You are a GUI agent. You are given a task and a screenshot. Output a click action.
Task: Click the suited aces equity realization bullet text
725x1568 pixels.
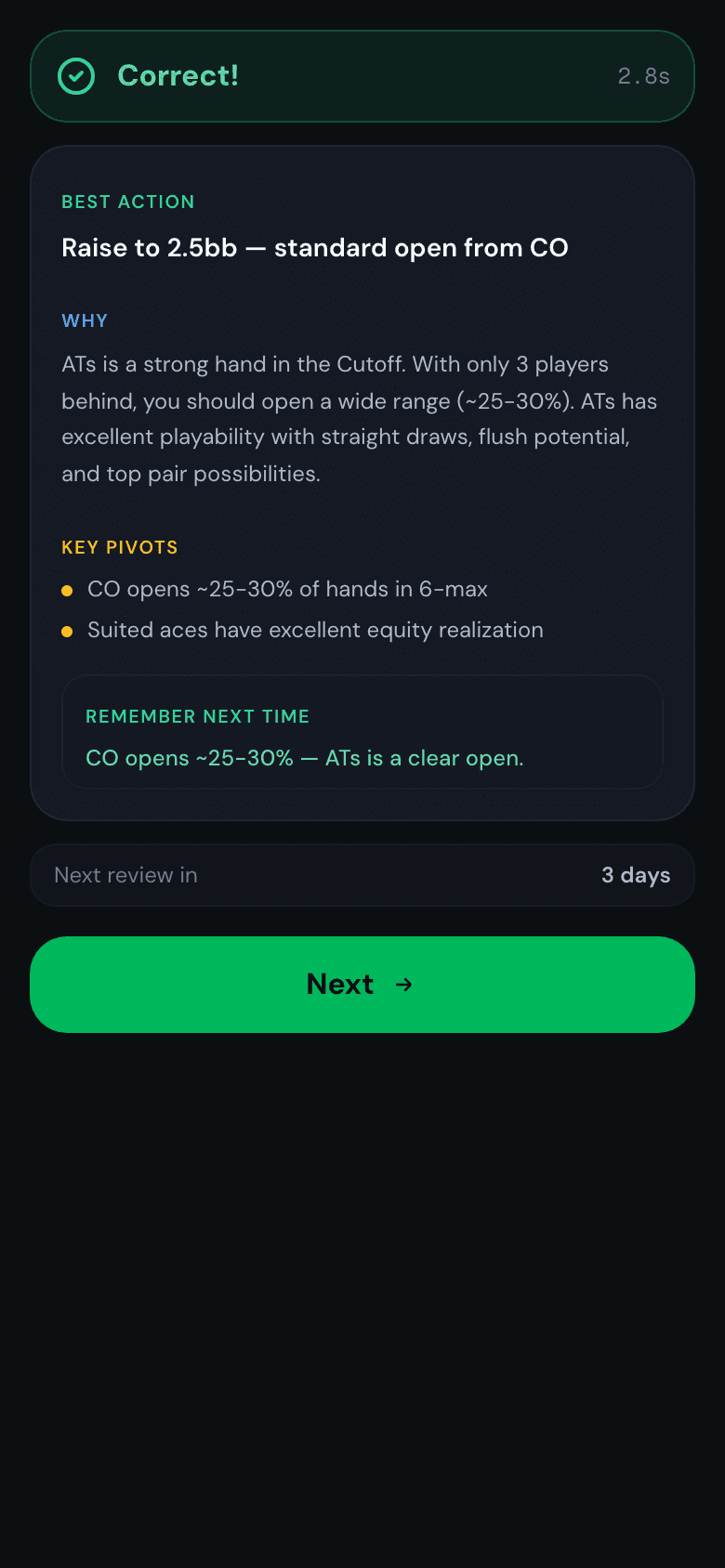tap(315, 630)
